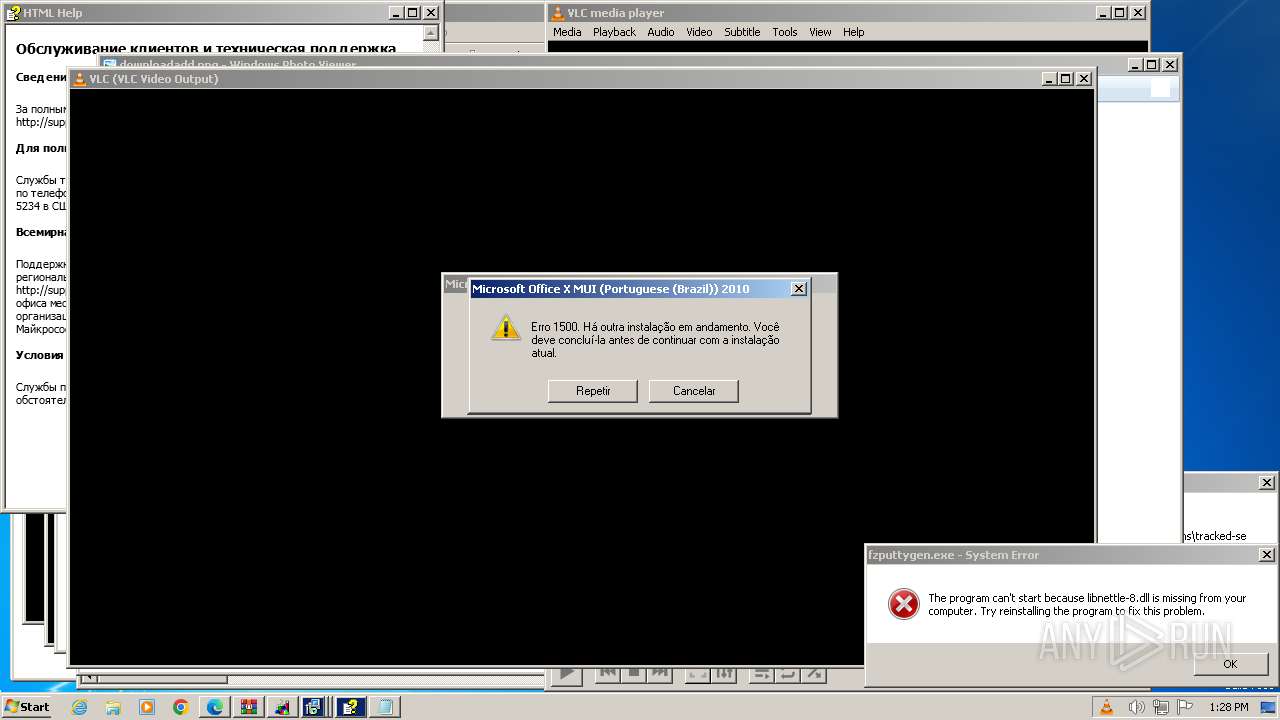
Task: Toggle VLC's fullscreen icon
Action: (x=698, y=674)
